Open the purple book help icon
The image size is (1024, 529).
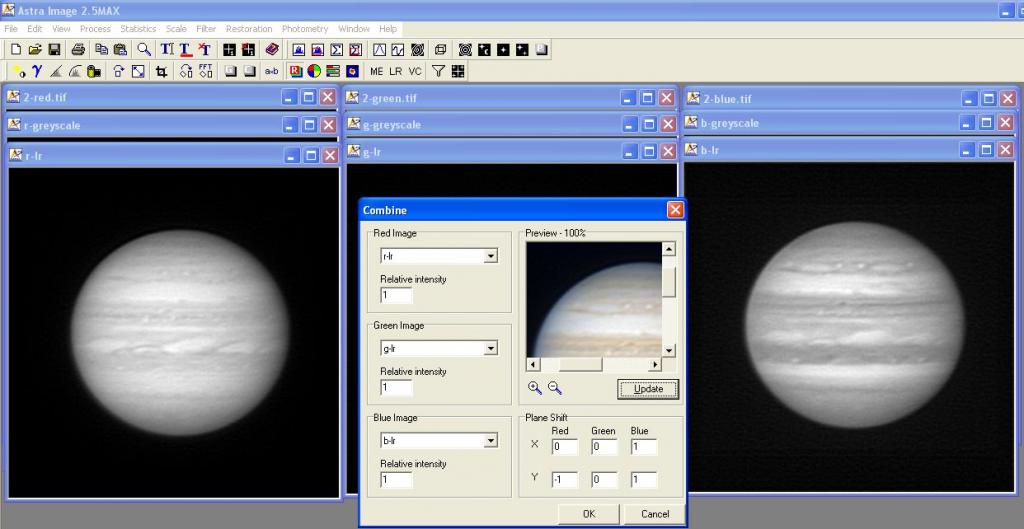272,50
